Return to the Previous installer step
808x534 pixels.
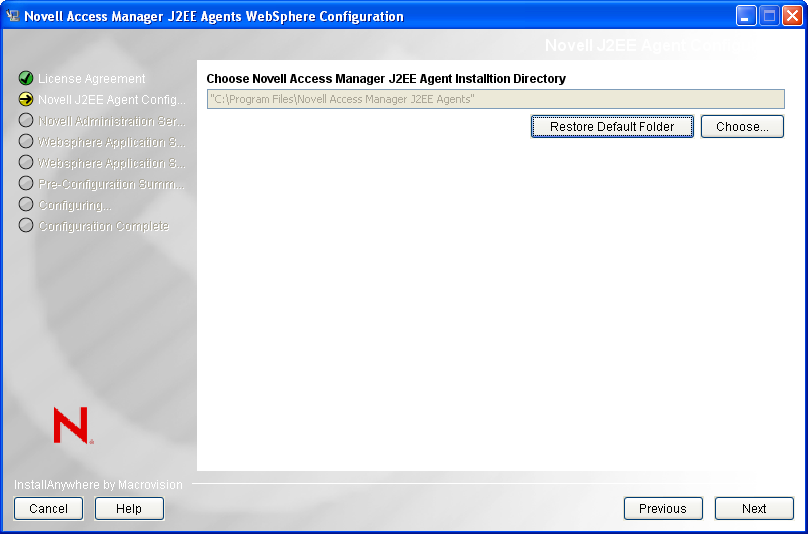(x=663, y=509)
